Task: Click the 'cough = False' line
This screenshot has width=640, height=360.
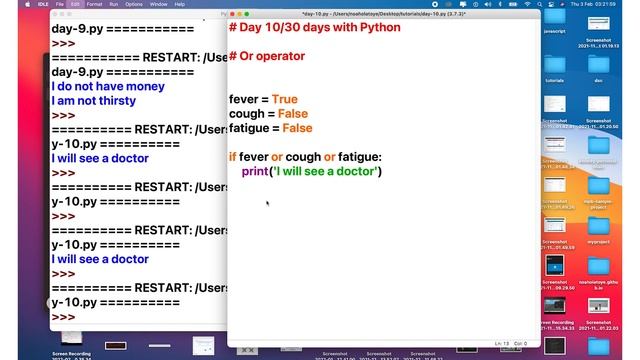Action: (x=269, y=113)
